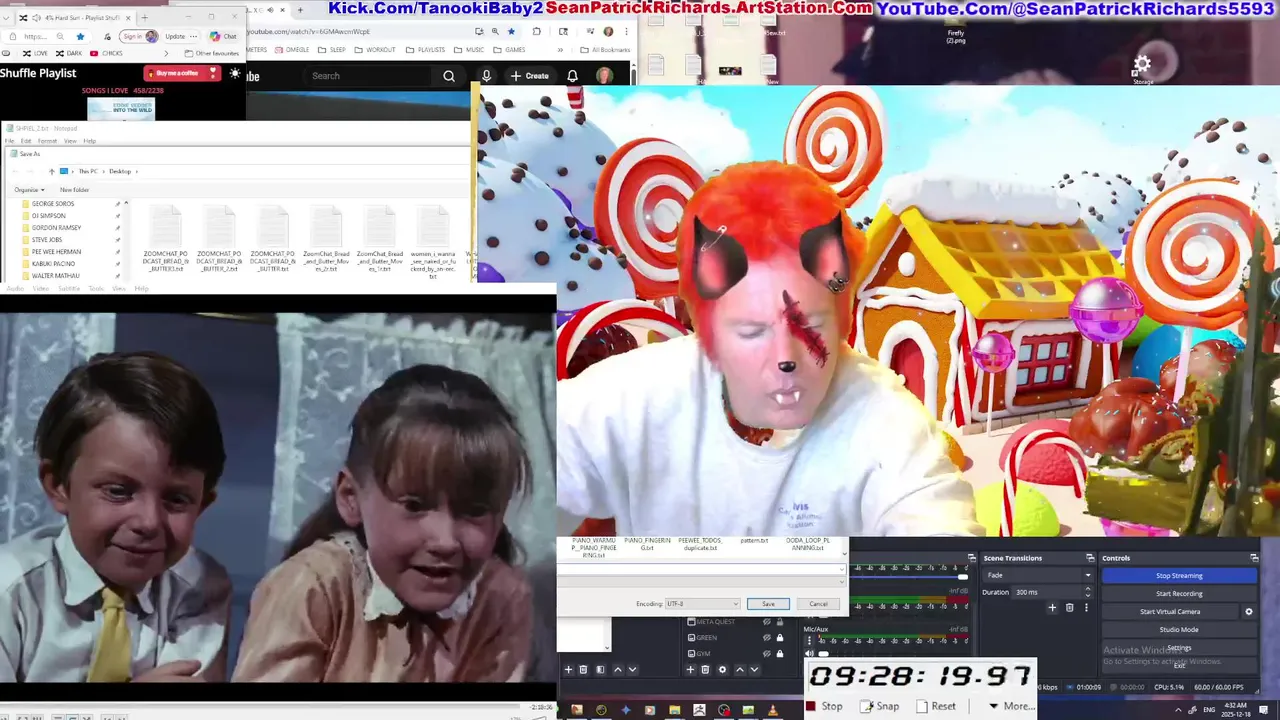1280x720 pixels.
Task: Open Mic/Aux three-dot options in audio mixer
Action: (809, 641)
